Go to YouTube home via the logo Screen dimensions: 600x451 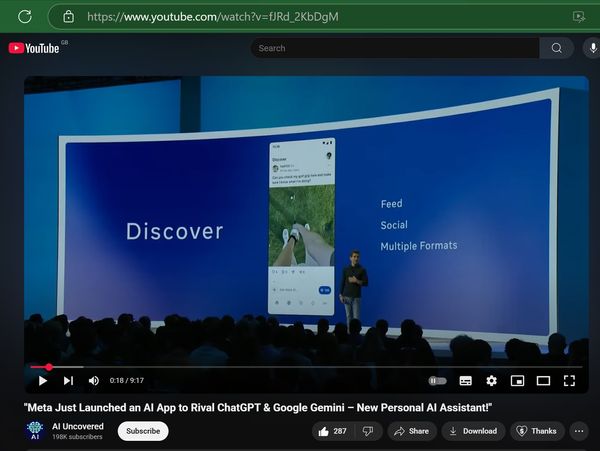click(34, 48)
